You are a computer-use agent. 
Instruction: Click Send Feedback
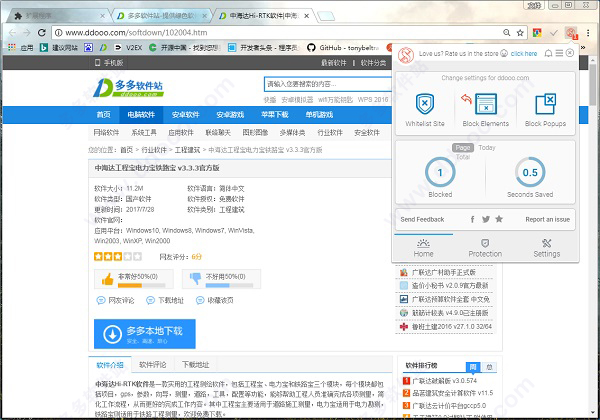click(x=422, y=220)
